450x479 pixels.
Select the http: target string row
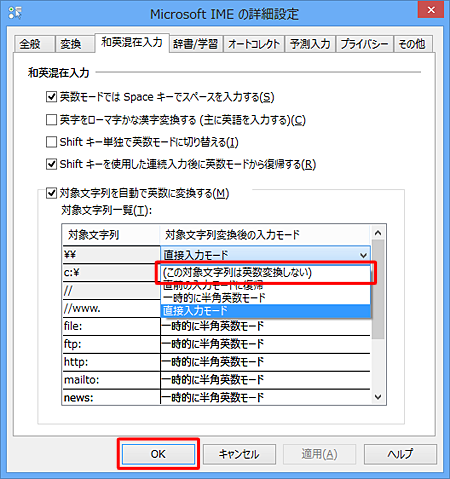[111, 362]
